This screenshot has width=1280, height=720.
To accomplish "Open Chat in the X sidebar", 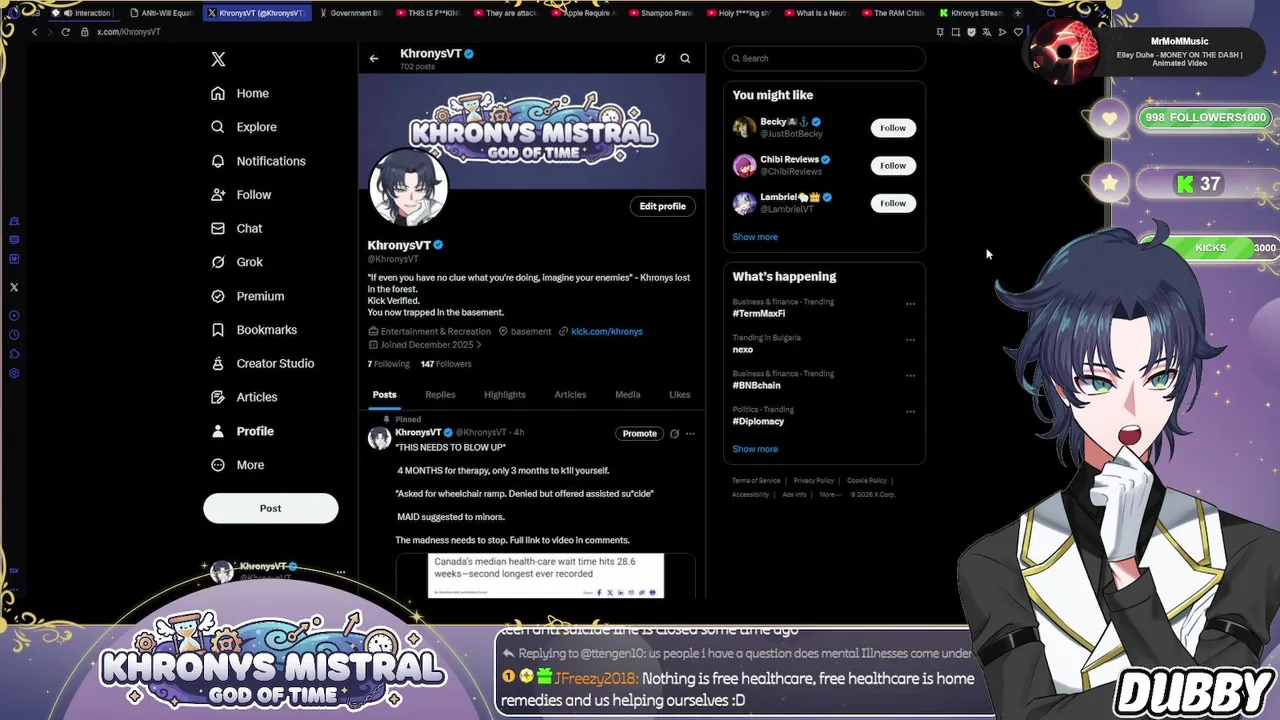I will 237,228.
